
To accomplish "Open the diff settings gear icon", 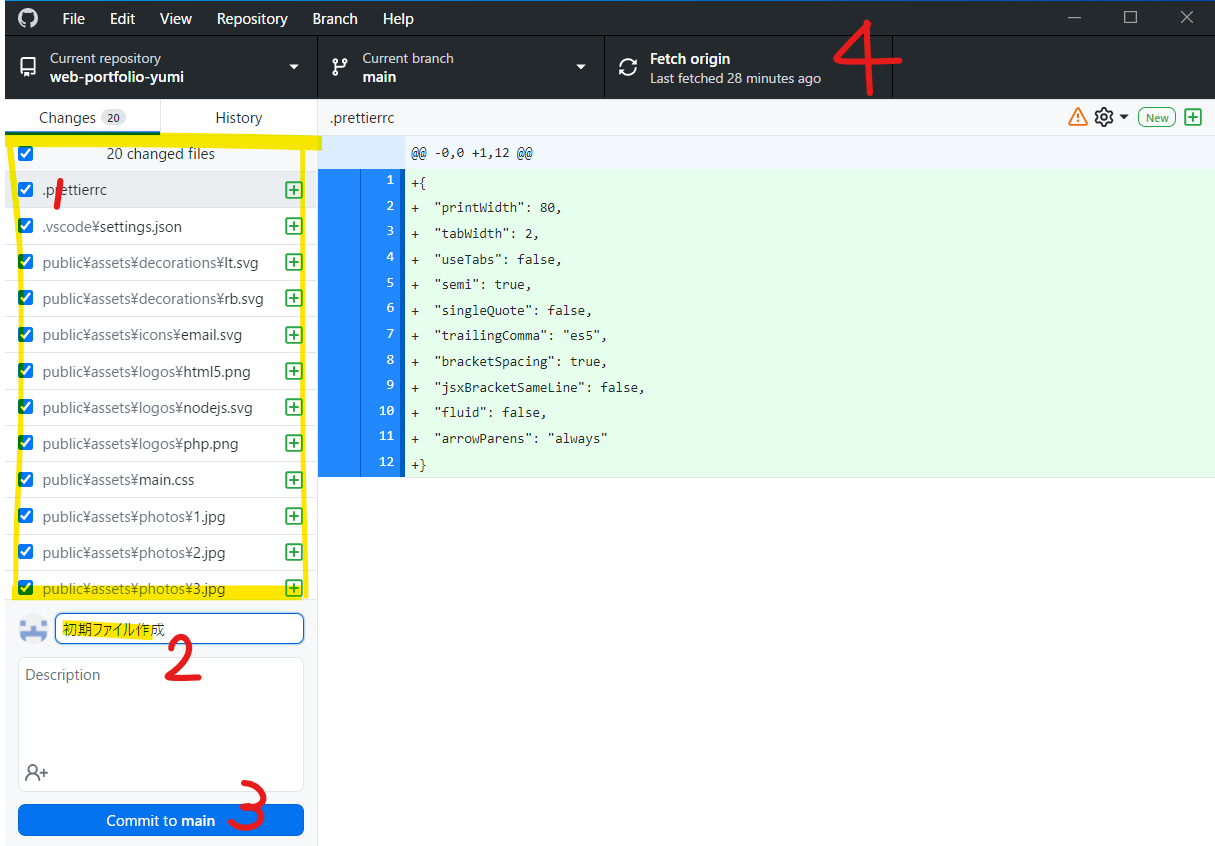I will pyautogui.click(x=1104, y=117).
